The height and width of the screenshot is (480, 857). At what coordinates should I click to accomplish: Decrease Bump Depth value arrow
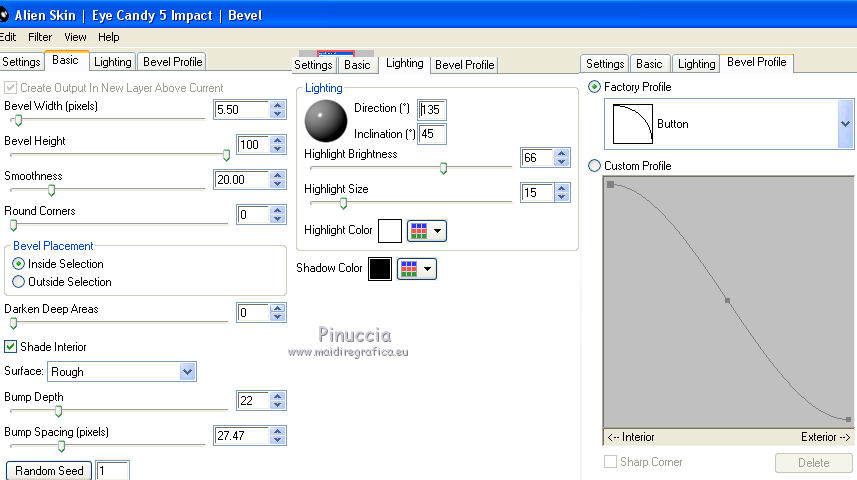[x=278, y=405]
